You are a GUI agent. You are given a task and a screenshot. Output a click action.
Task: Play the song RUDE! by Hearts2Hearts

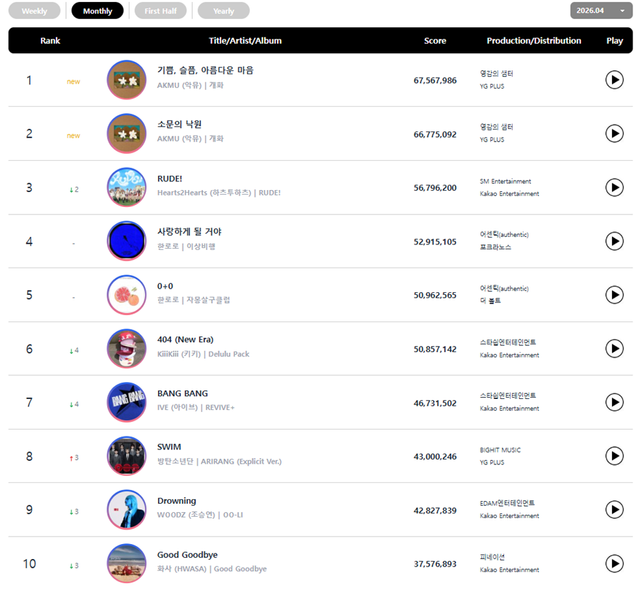coord(614,187)
